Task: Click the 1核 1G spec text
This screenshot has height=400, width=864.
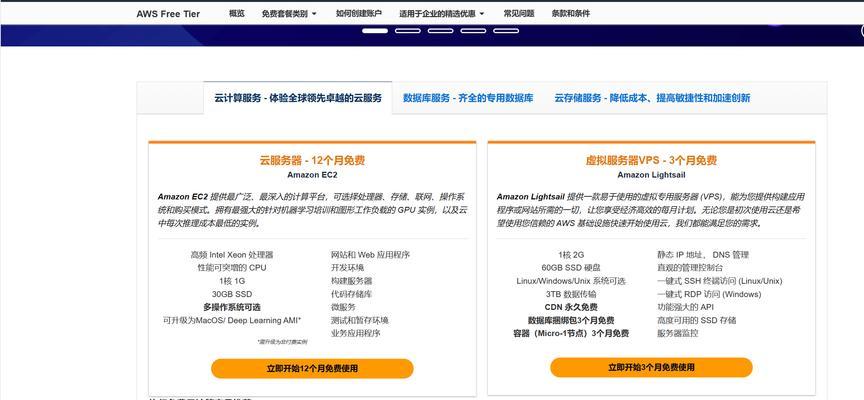Action: click(x=232, y=281)
